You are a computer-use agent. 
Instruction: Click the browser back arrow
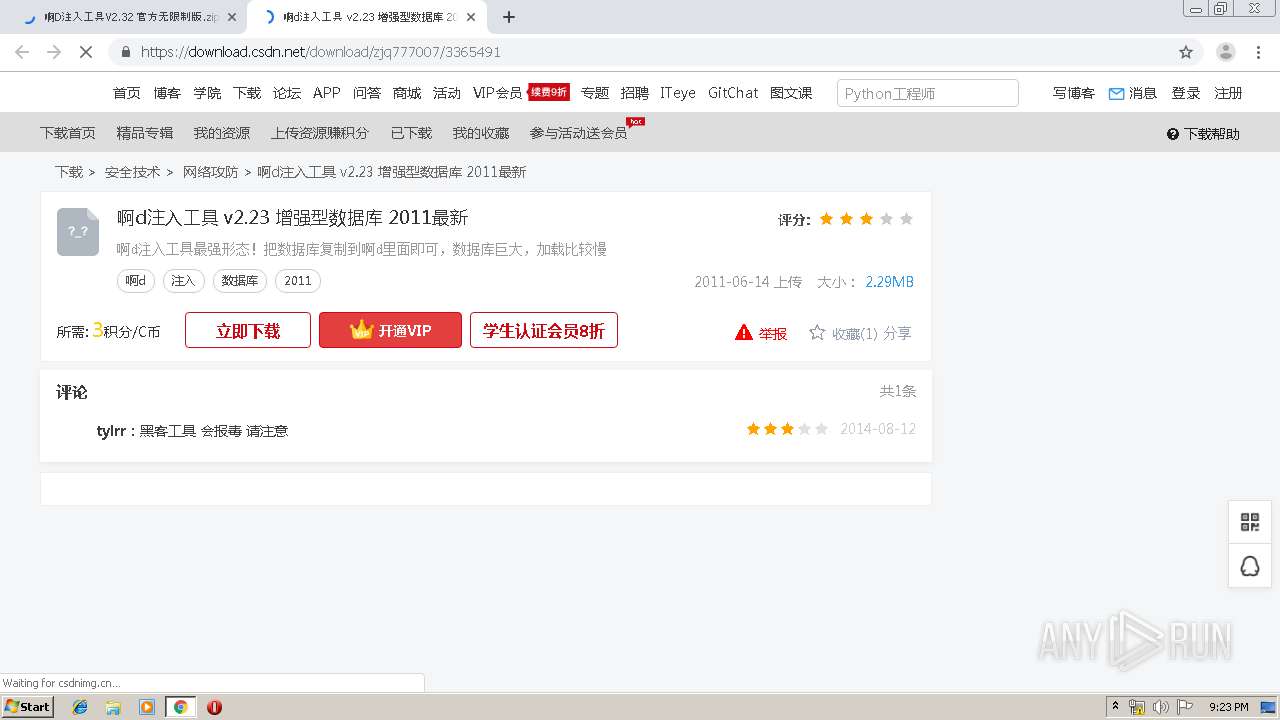point(22,52)
